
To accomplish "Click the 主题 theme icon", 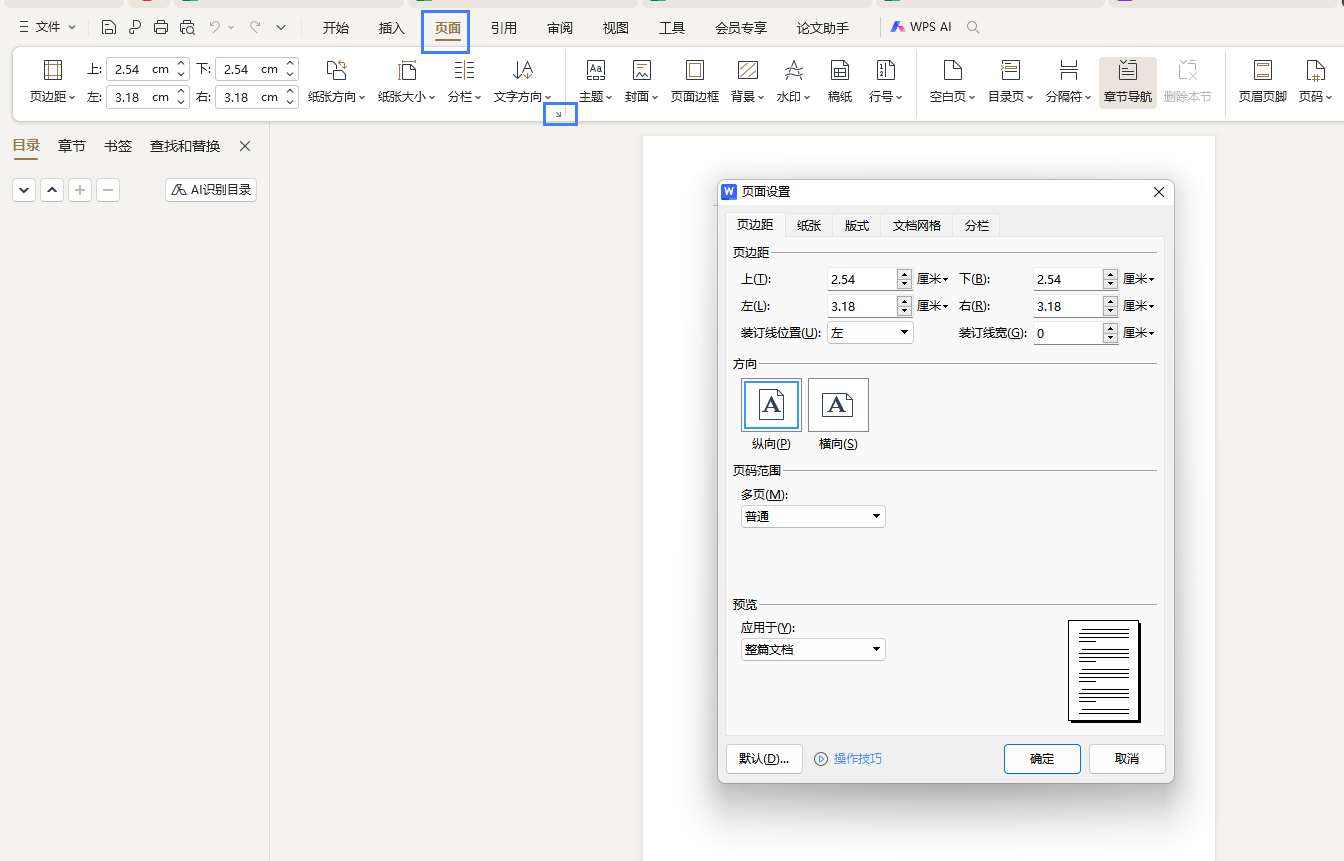I will click(x=595, y=70).
